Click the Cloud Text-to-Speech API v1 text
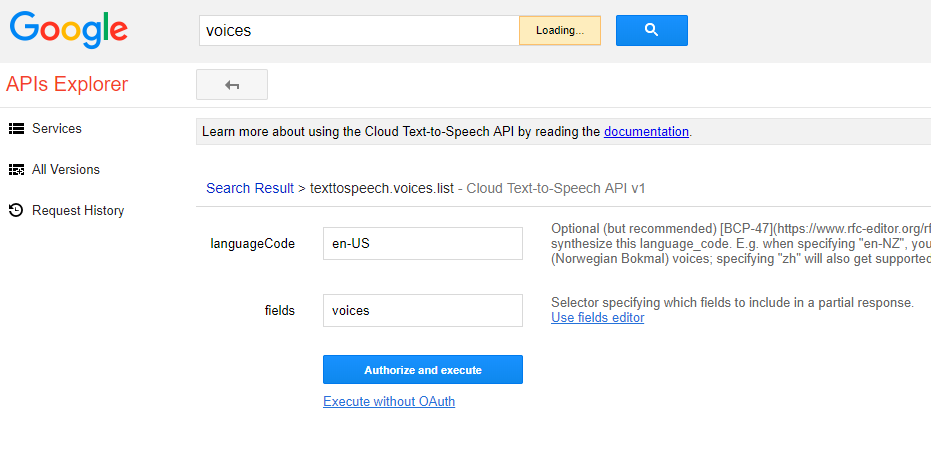Screen dimensions: 931x455 tap(556, 189)
